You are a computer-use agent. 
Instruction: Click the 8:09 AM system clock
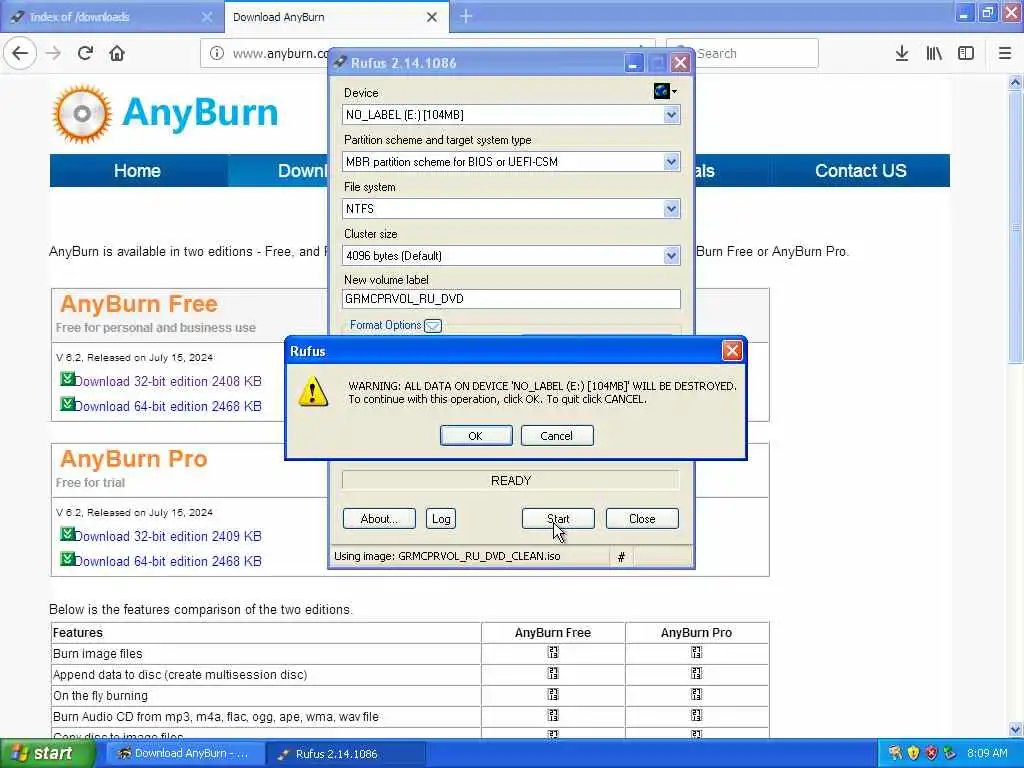987,754
